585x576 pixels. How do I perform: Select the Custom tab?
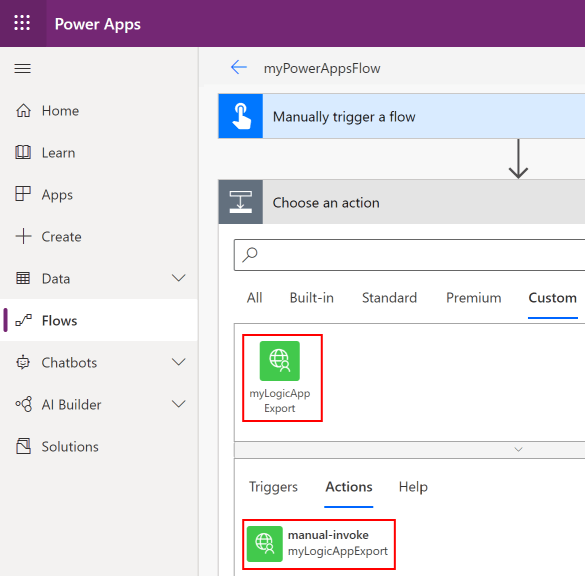[553, 298]
